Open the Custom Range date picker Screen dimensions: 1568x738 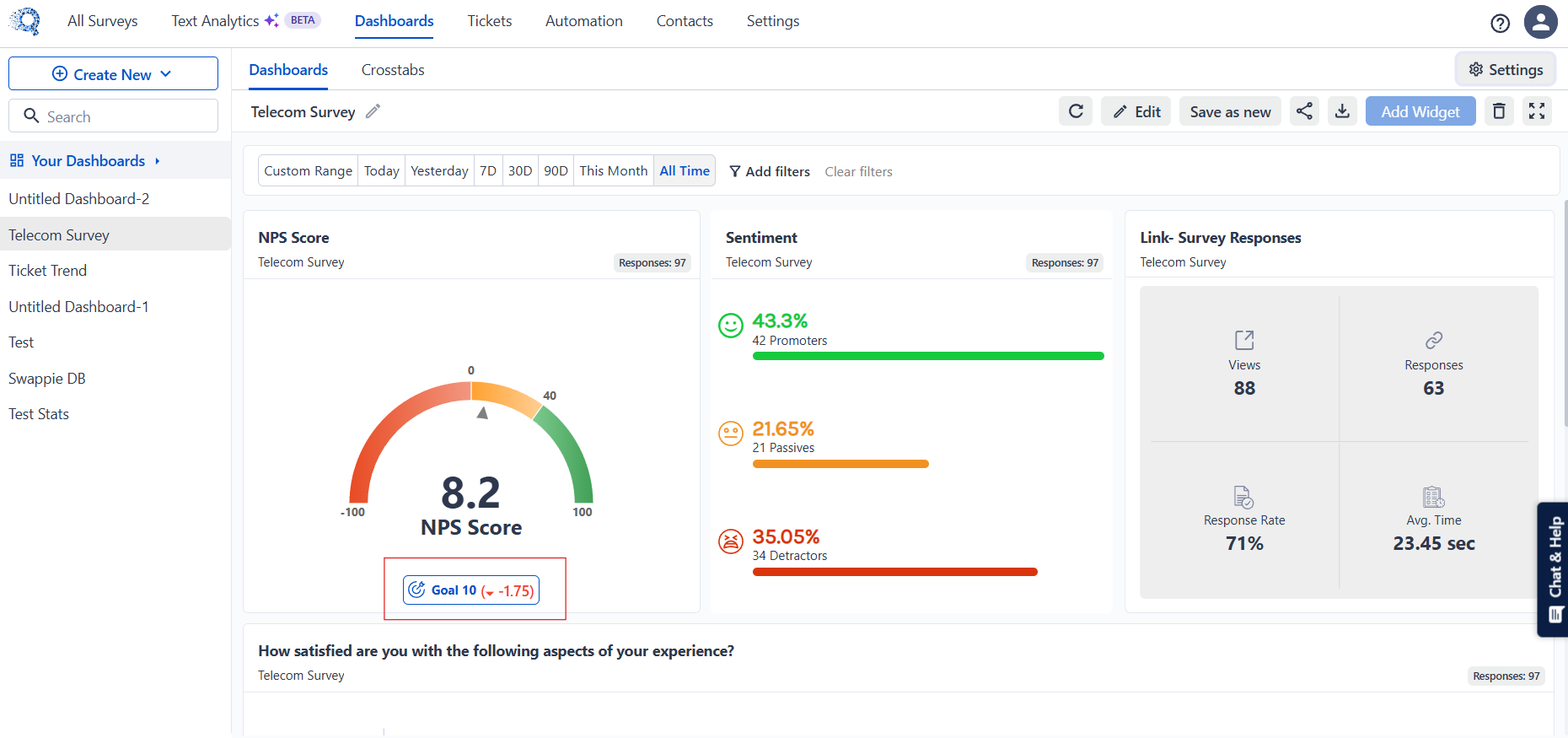click(309, 170)
